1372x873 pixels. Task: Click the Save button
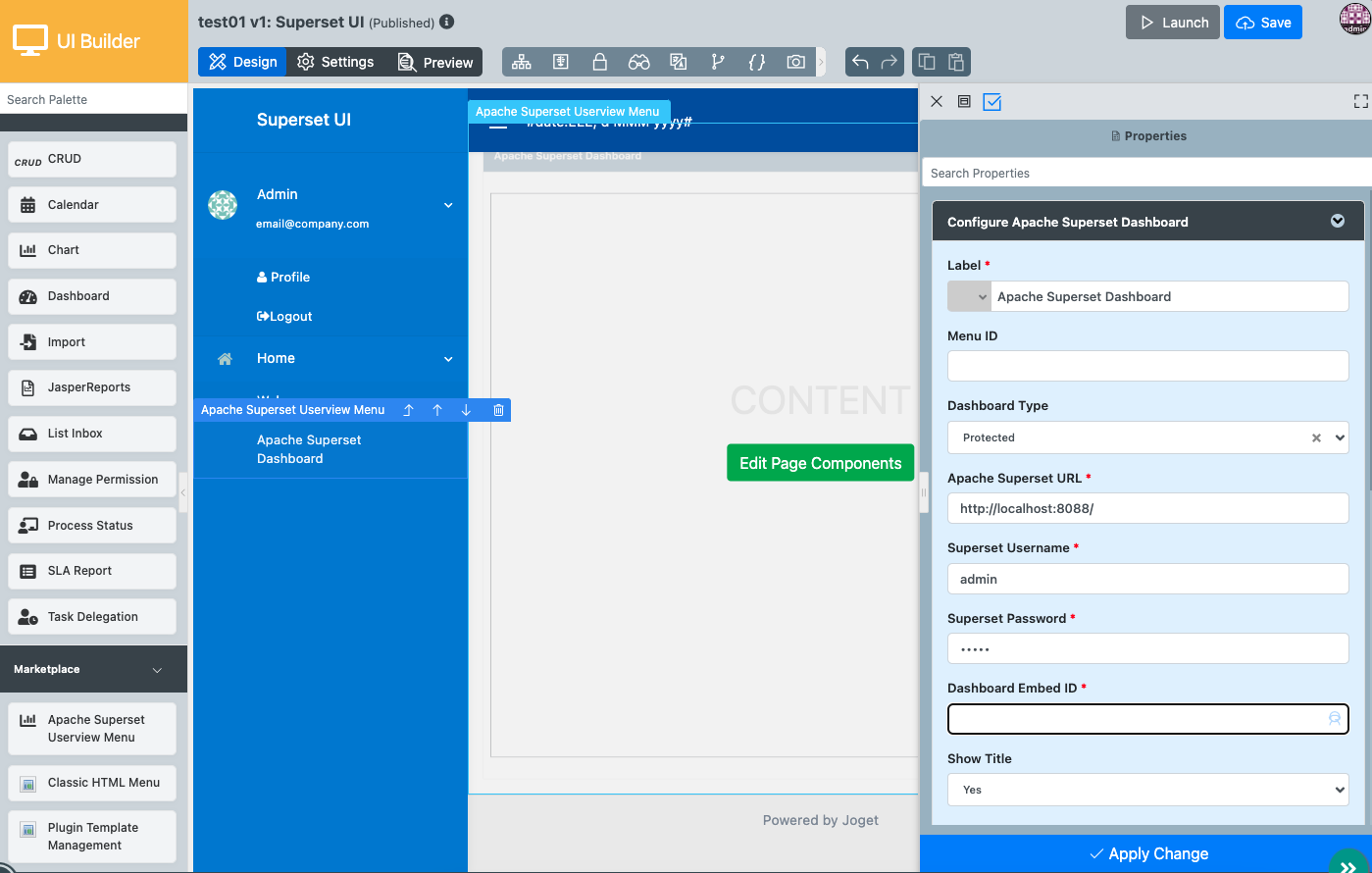(1263, 23)
